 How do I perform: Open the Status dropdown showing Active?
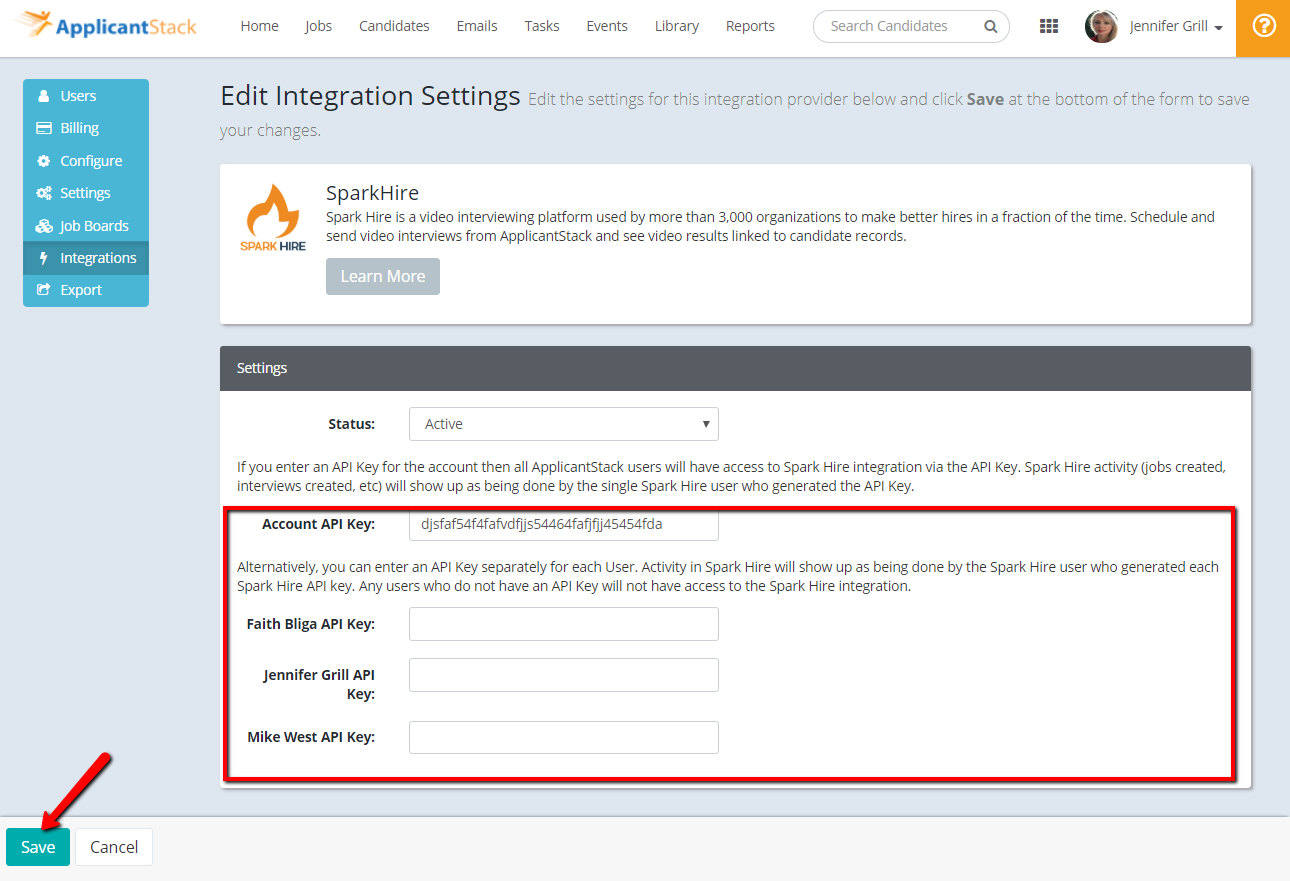[x=563, y=423]
